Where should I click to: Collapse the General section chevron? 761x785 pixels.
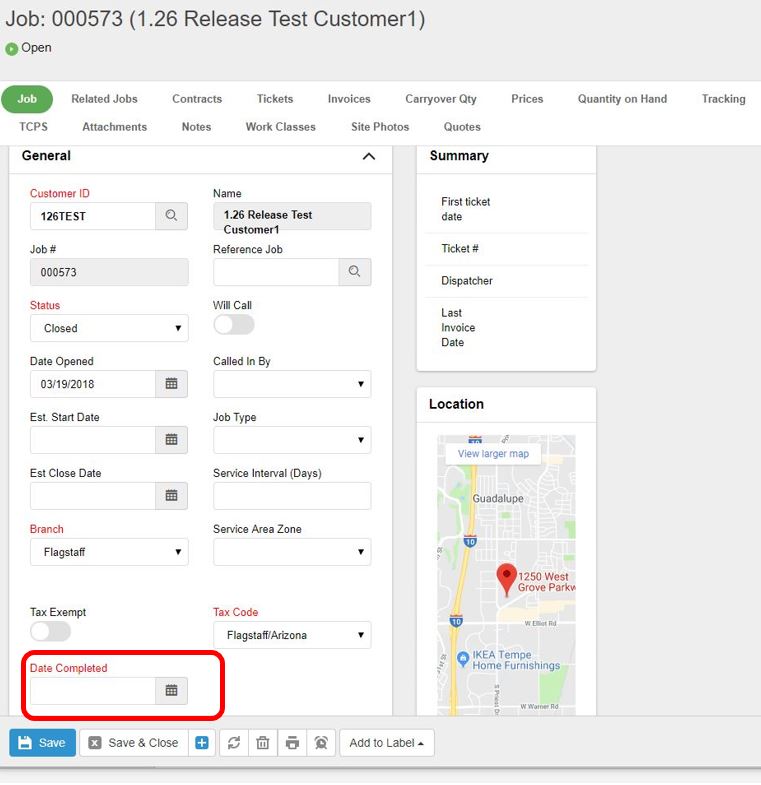369,156
